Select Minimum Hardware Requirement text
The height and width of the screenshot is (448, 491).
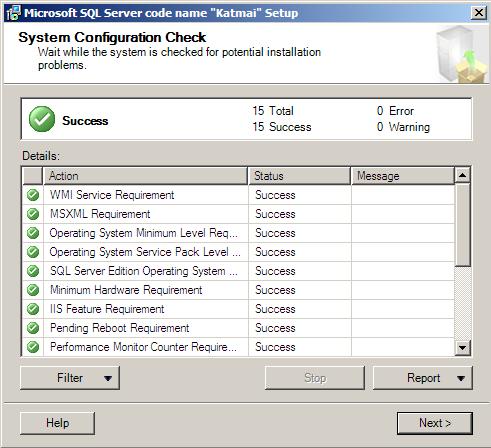(126, 290)
